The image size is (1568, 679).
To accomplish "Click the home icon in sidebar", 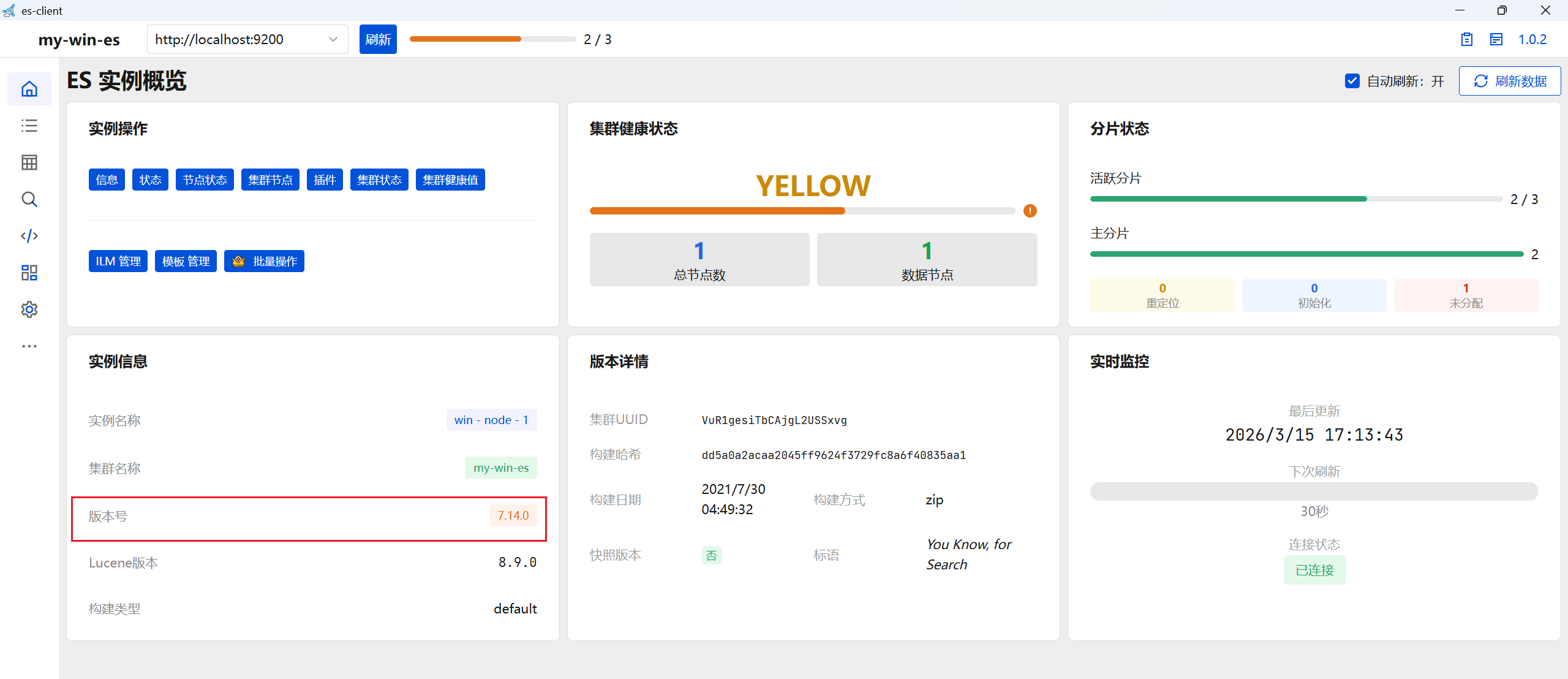I will pyautogui.click(x=29, y=89).
